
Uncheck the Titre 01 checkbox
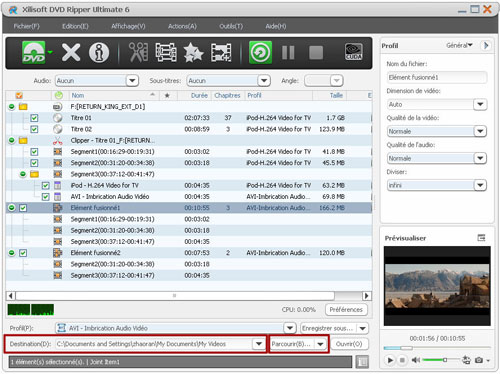click(34, 118)
